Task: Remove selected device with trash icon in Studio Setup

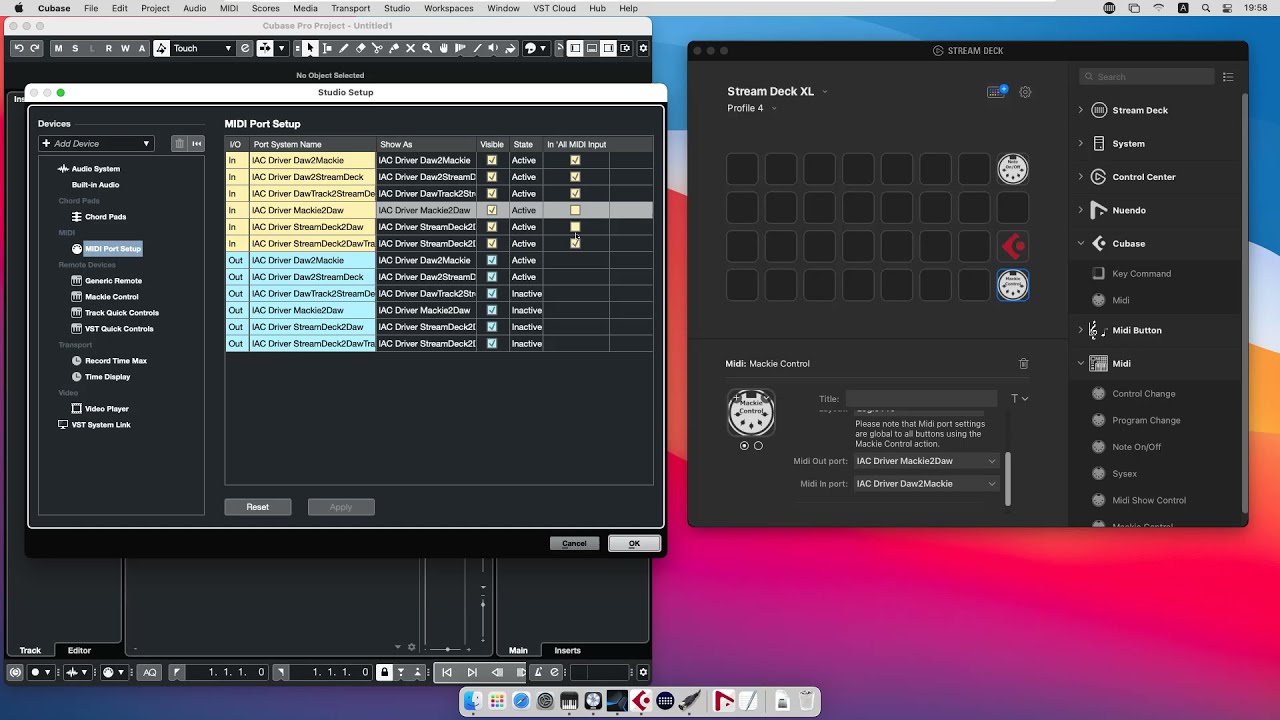Action: pos(180,144)
